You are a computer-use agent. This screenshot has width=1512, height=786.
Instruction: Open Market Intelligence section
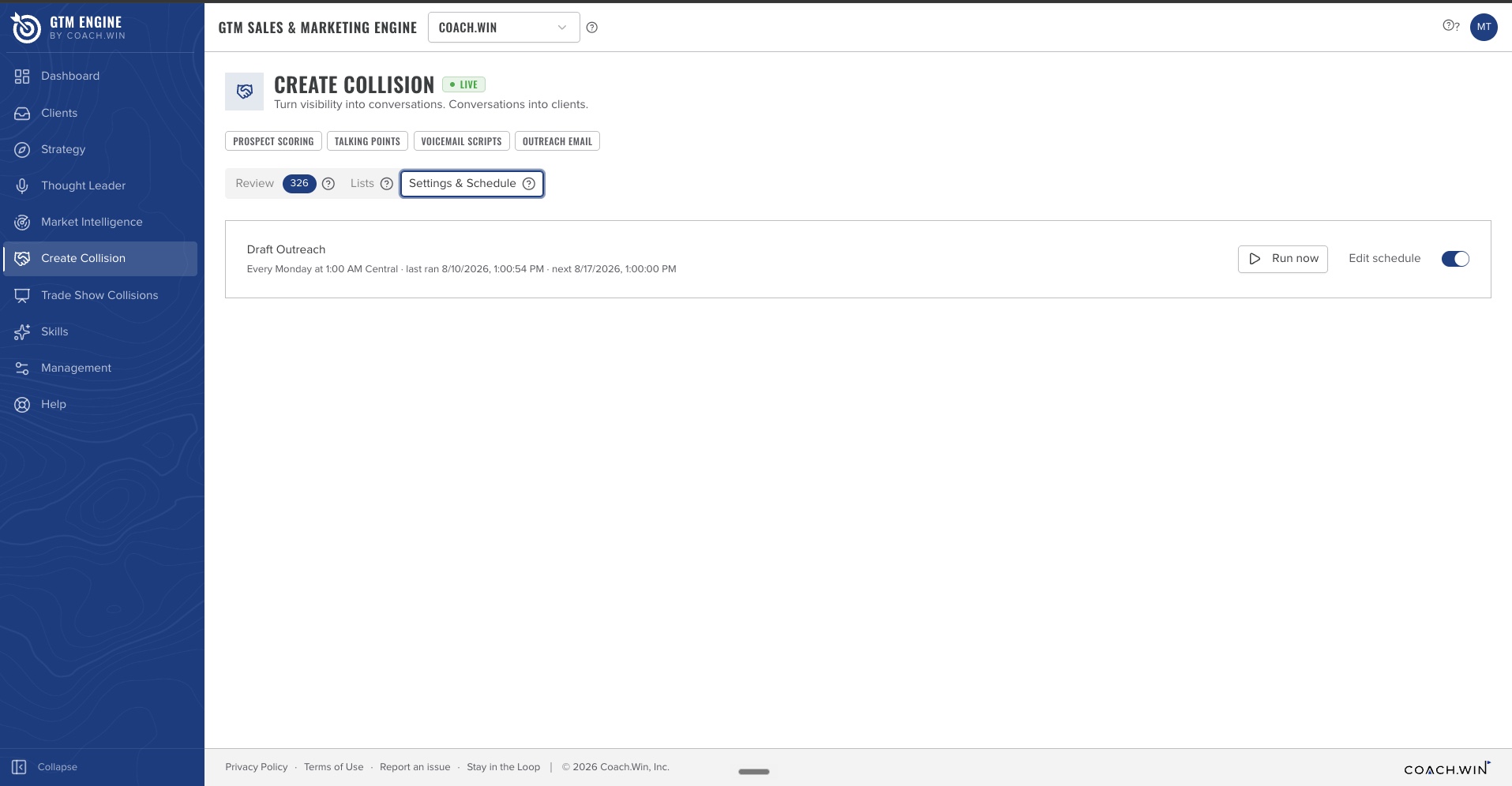(100, 223)
